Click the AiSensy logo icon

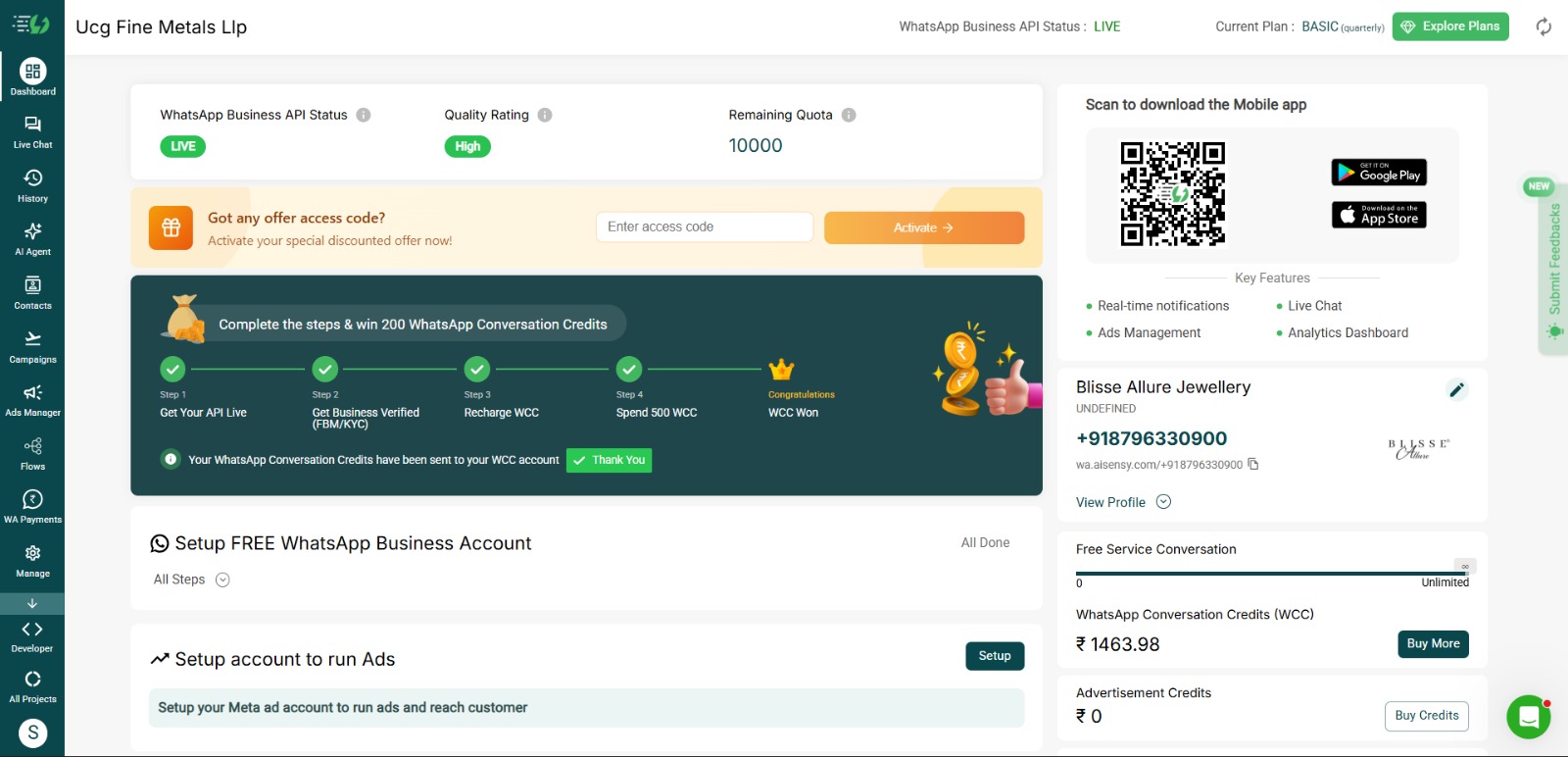[31, 24]
